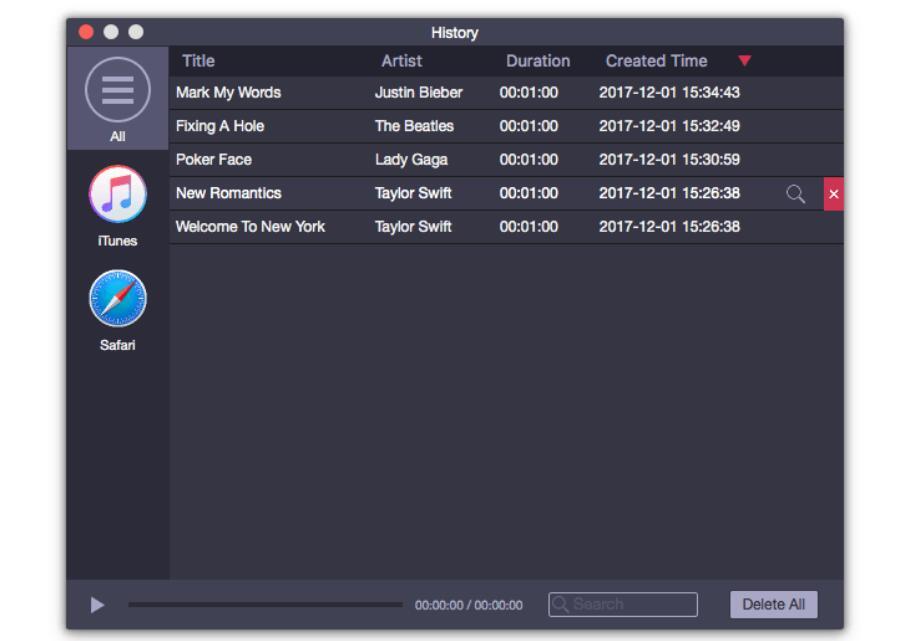This screenshot has height=641, width=901.
Task: Play the selected recording
Action: [97, 605]
